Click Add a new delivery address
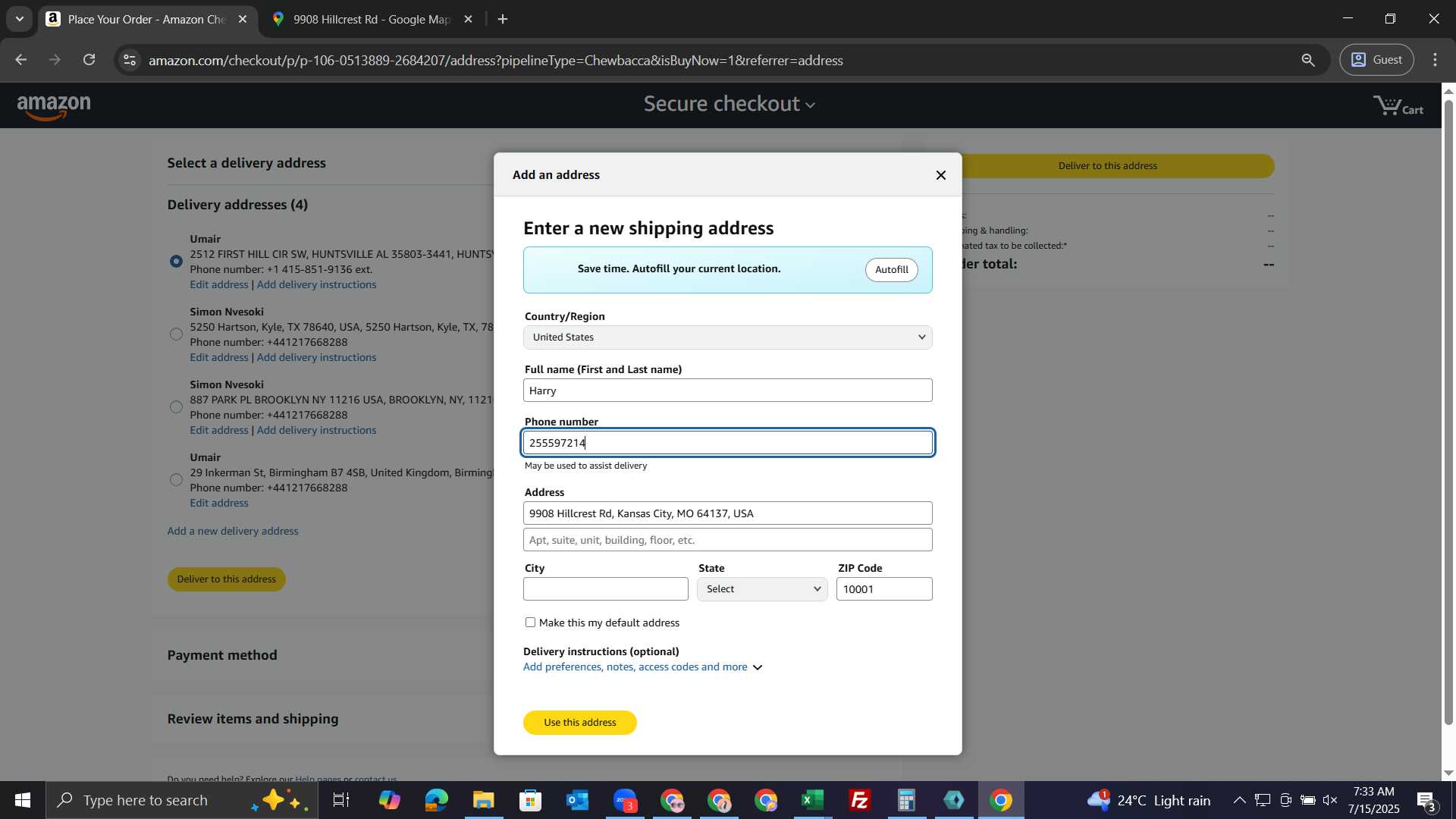1456x819 pixels. coord(233,531)
